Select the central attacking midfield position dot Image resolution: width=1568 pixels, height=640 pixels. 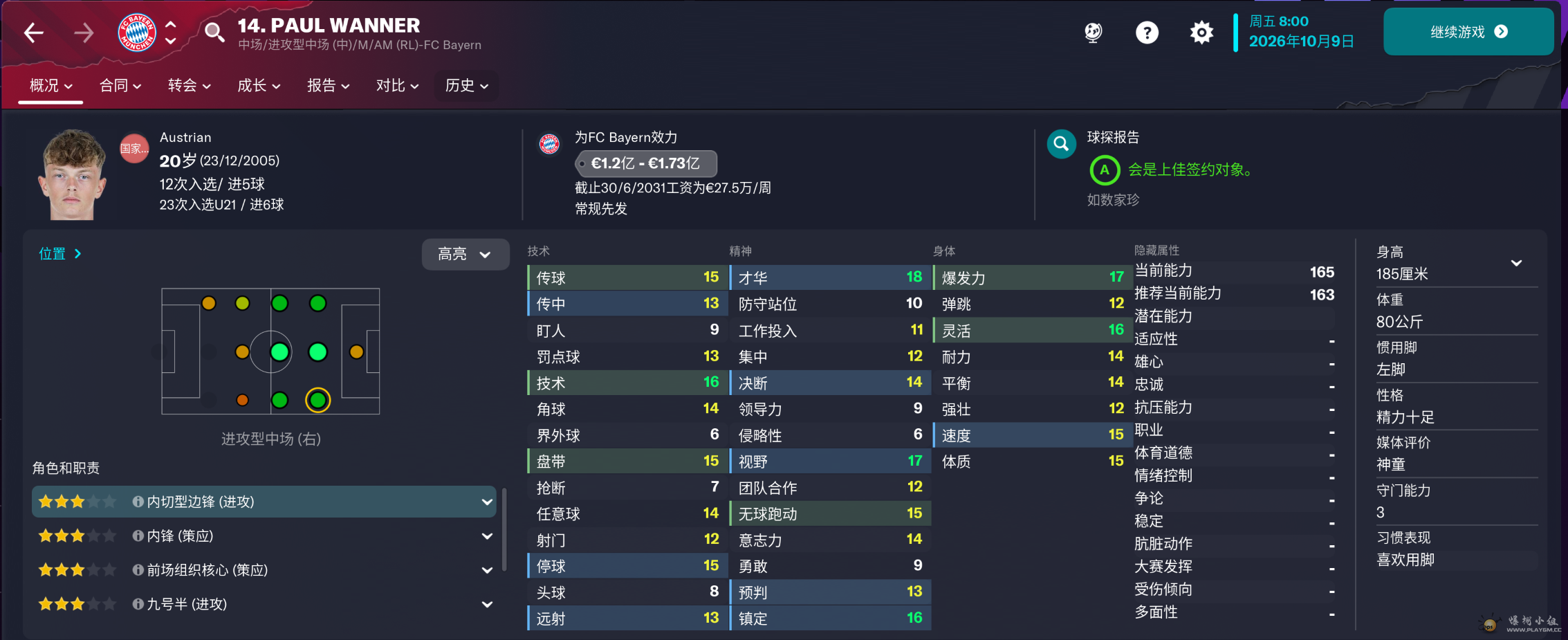point(318,352)
